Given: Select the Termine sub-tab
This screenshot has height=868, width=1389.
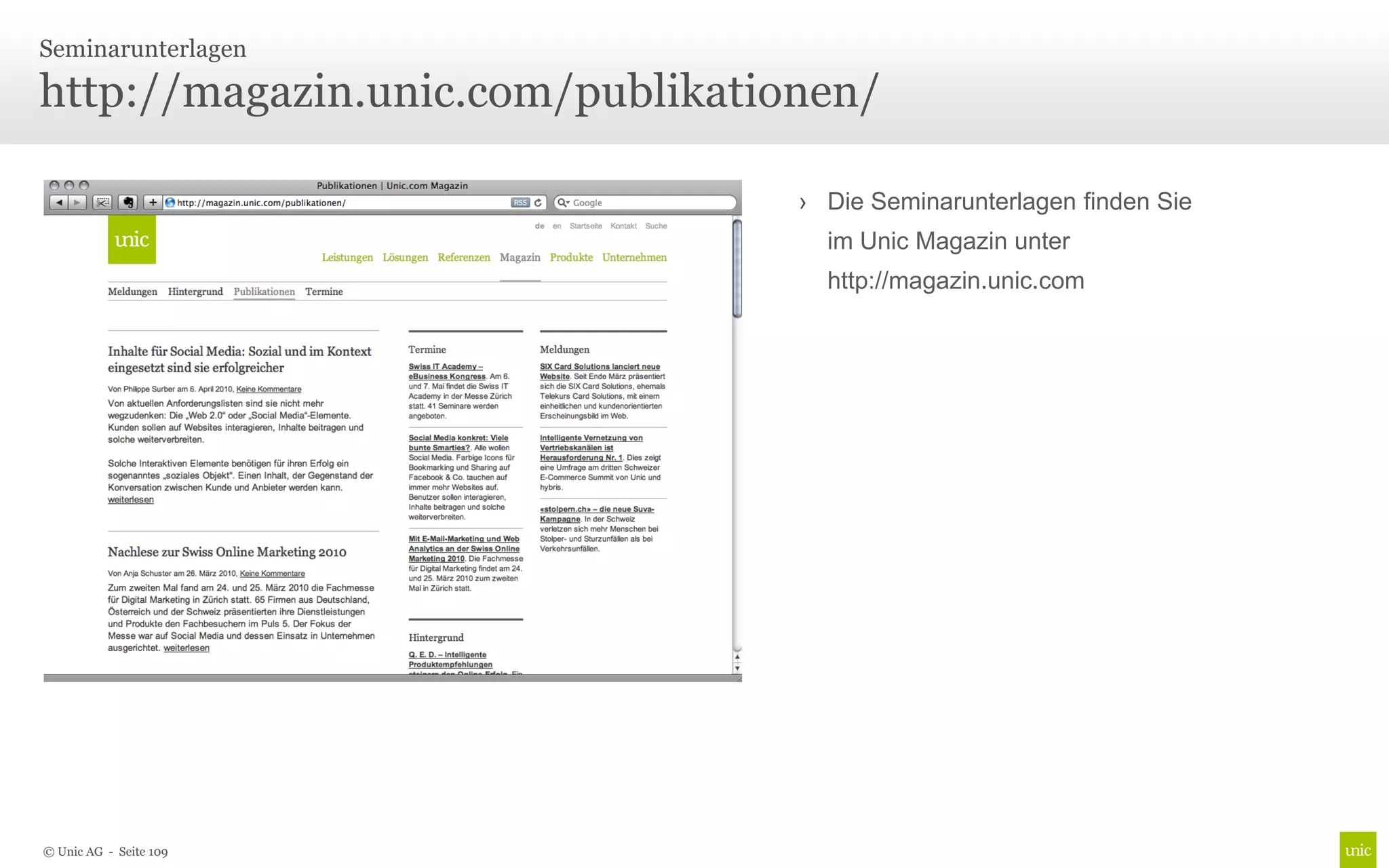Looking at the screenshot, I should [324, 292].
